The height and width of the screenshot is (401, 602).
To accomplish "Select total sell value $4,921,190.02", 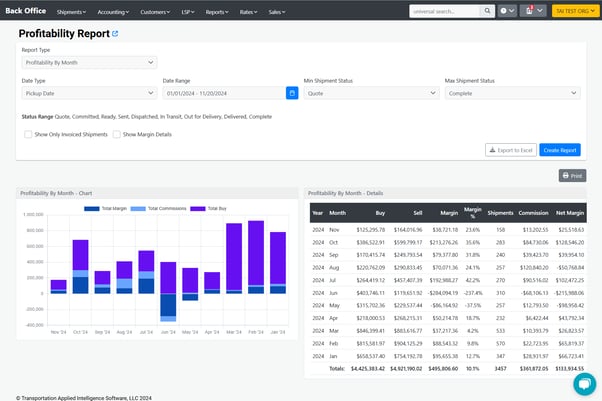I will pos(406,368).
